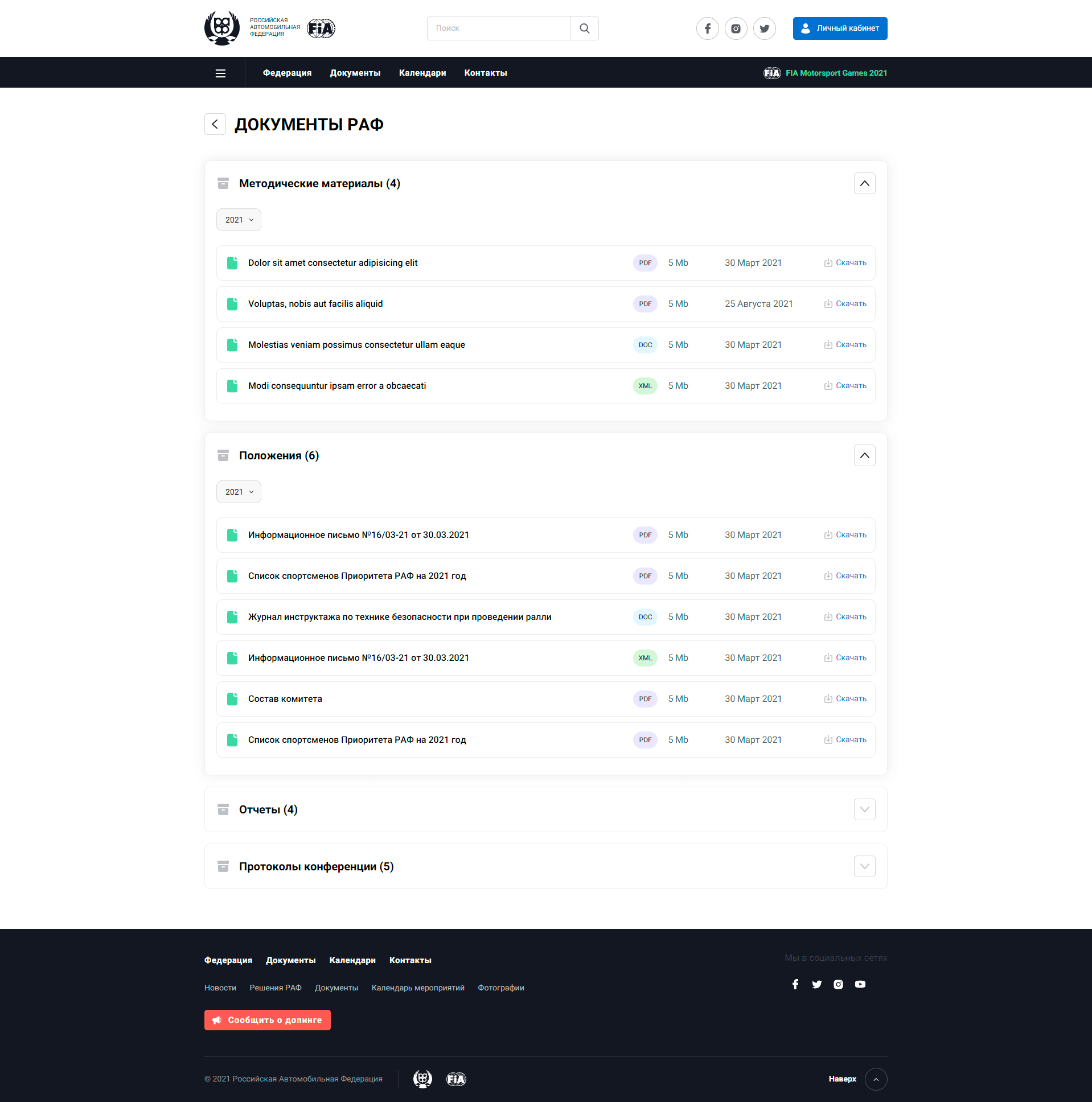The width and height of the screenshot is (1092, 1102).
Task: Open Журнал инструктажа по технике безопасности row
Action: pos(545,617)
